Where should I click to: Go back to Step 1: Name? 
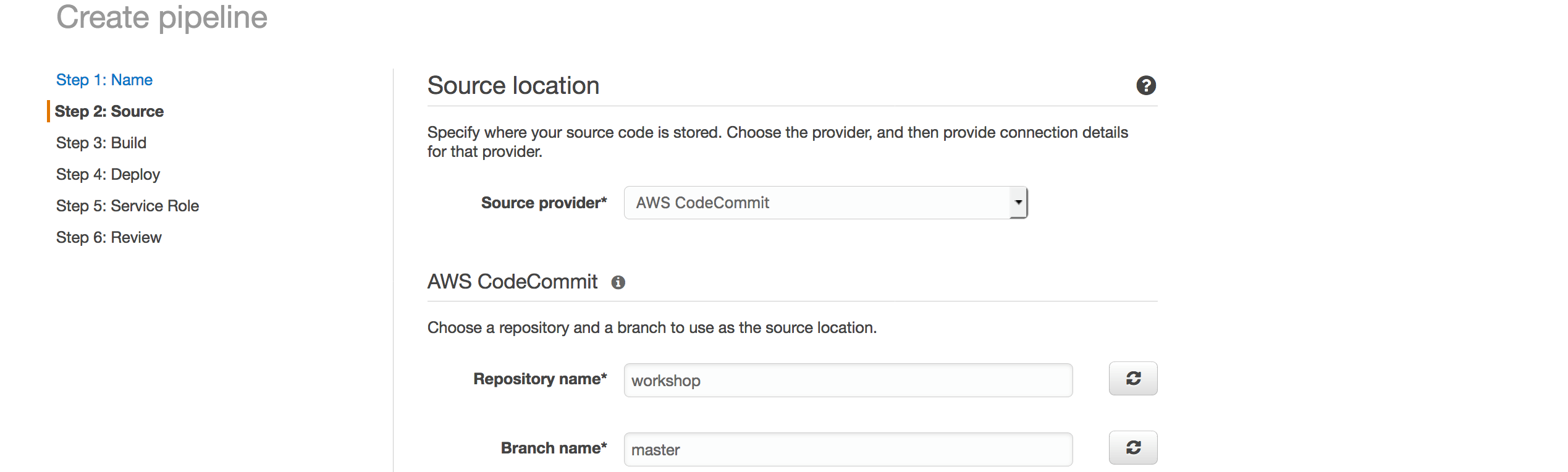click(104, 80)
